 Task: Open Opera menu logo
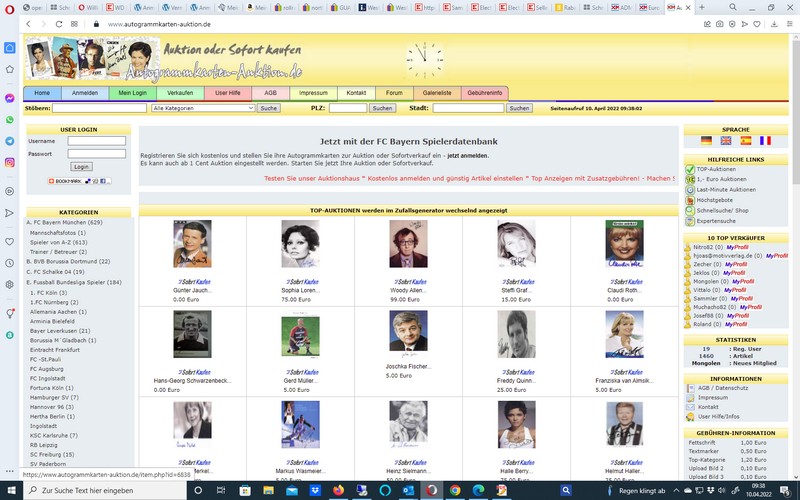tap(9, 8)
